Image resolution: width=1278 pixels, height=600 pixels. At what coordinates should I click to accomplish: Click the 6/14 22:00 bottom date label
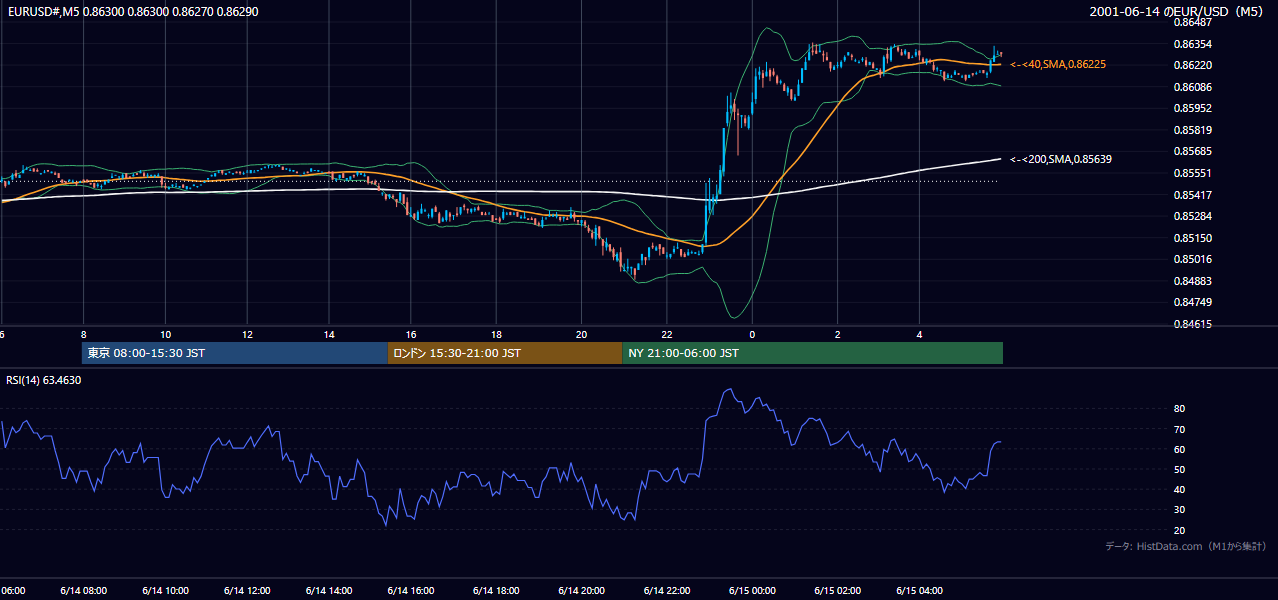(x=666, y=591)
